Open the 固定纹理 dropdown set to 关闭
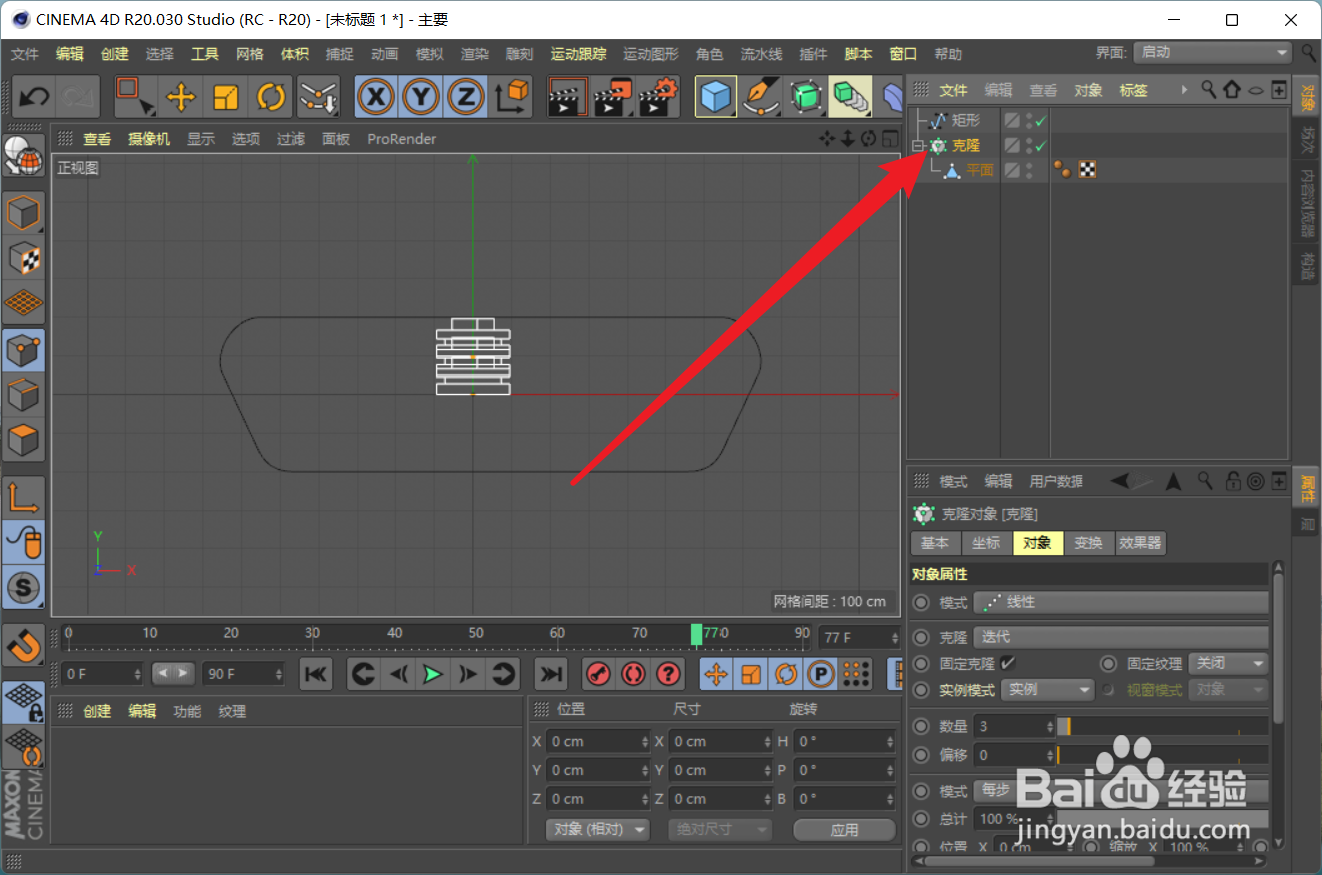This screenshot has width=1322, height=875. click(1228, 662)
